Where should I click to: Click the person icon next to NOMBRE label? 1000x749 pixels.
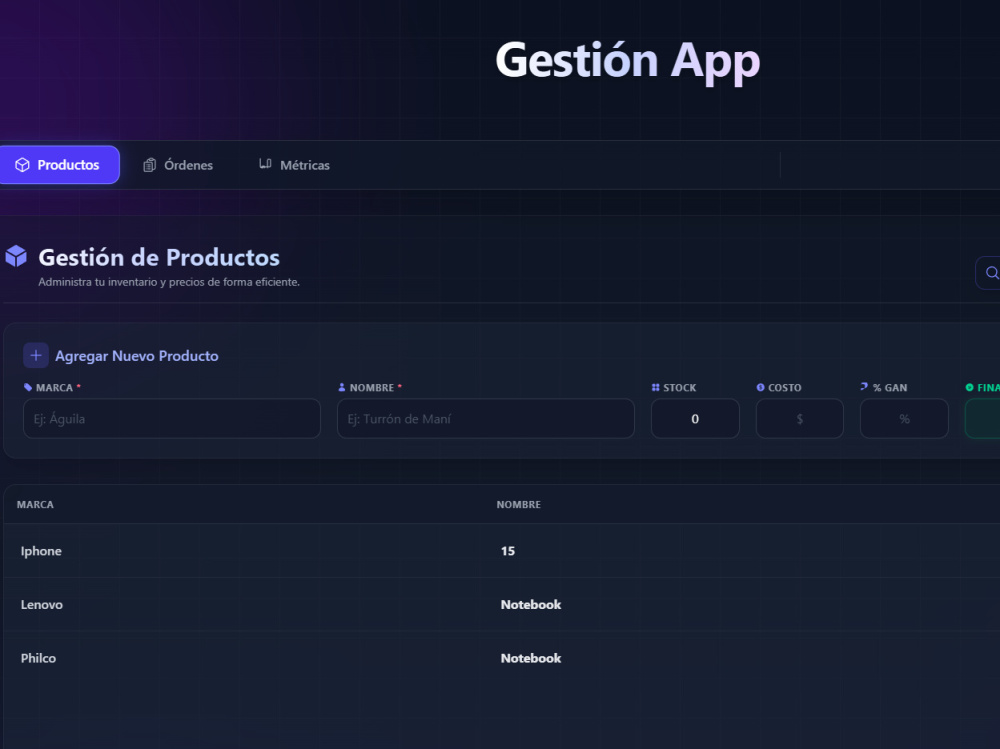[342, 387]
